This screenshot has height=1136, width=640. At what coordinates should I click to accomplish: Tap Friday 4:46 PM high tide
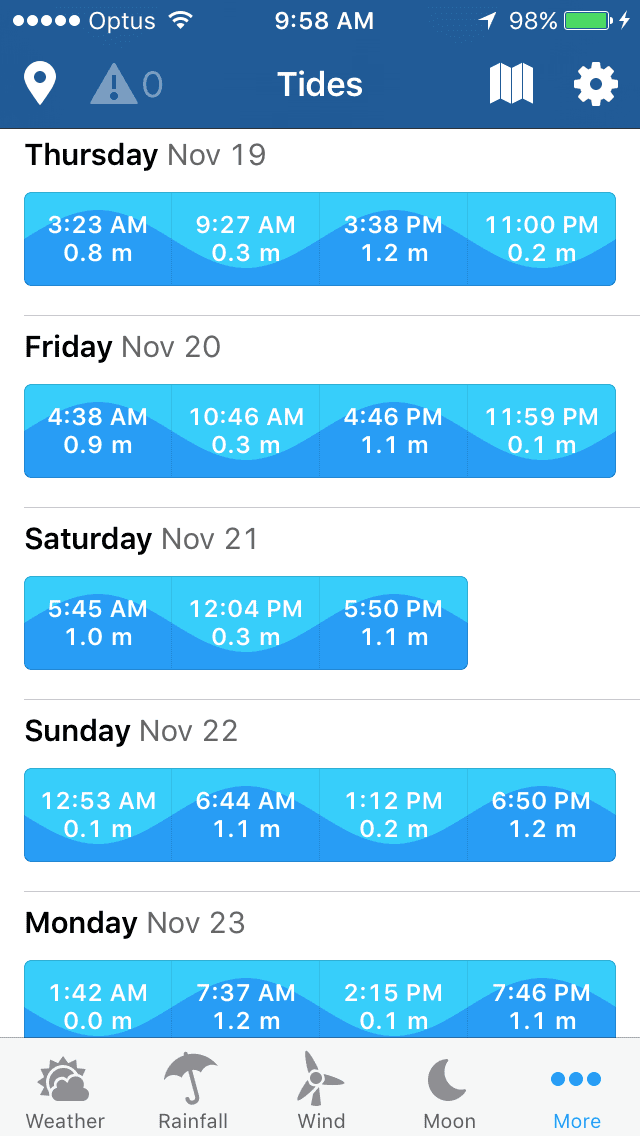(393, 431)
